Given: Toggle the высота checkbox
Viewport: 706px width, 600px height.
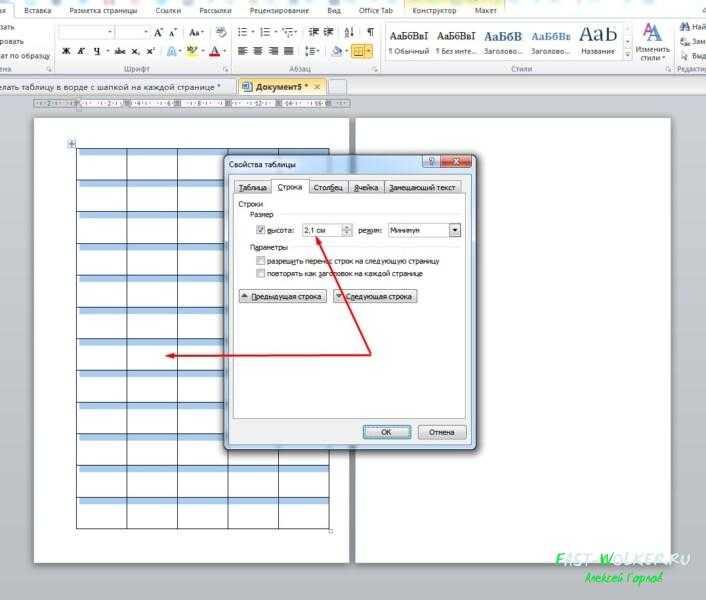Looking at the screenshot, I should click(260, 230).
